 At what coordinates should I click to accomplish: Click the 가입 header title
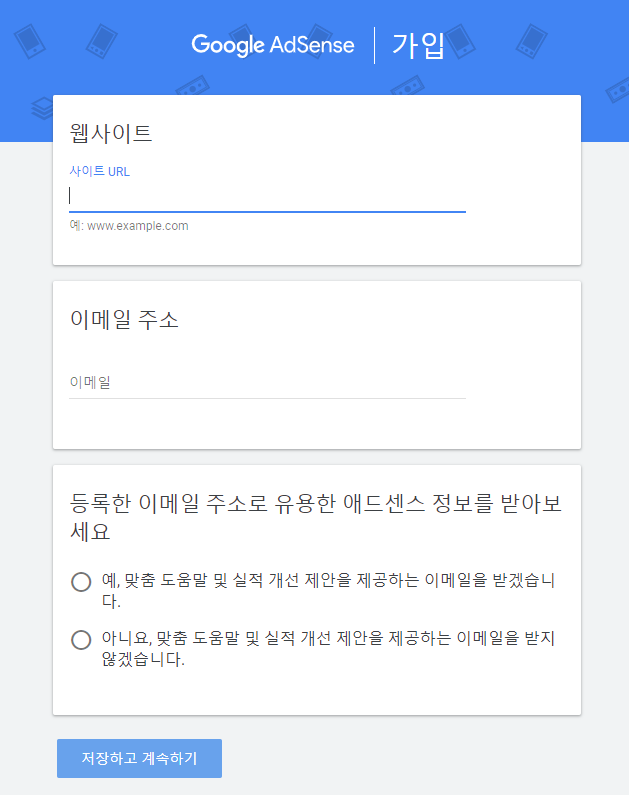pyautogui.click(x=418, y=45)
